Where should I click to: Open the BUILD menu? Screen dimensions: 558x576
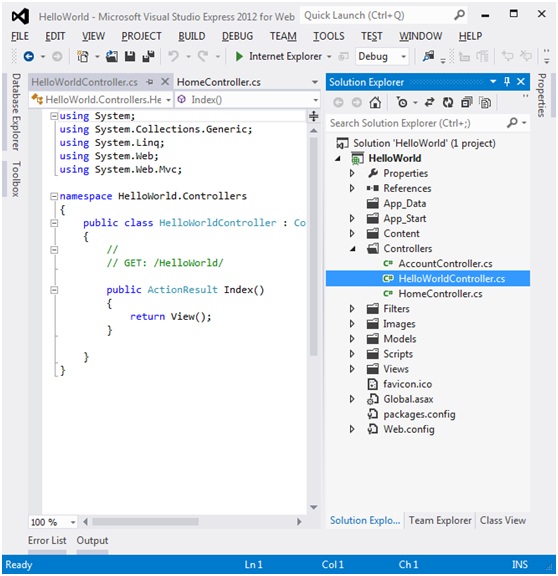(191, 36)
